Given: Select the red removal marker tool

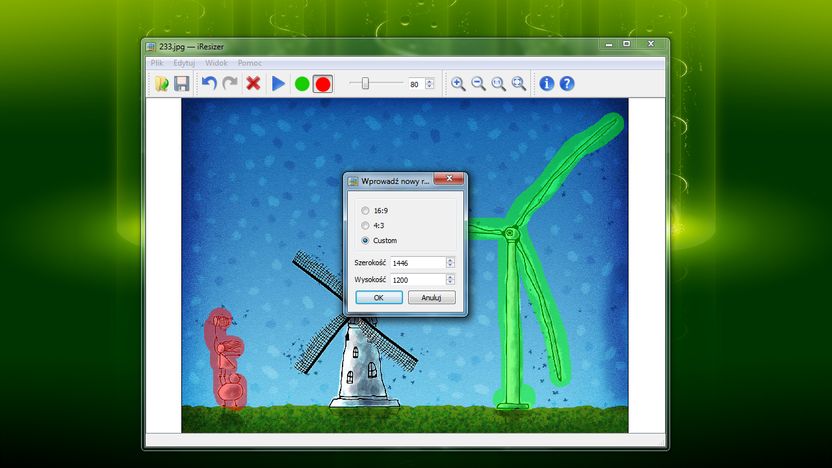Looking at the screenshot, I should 323,84.
